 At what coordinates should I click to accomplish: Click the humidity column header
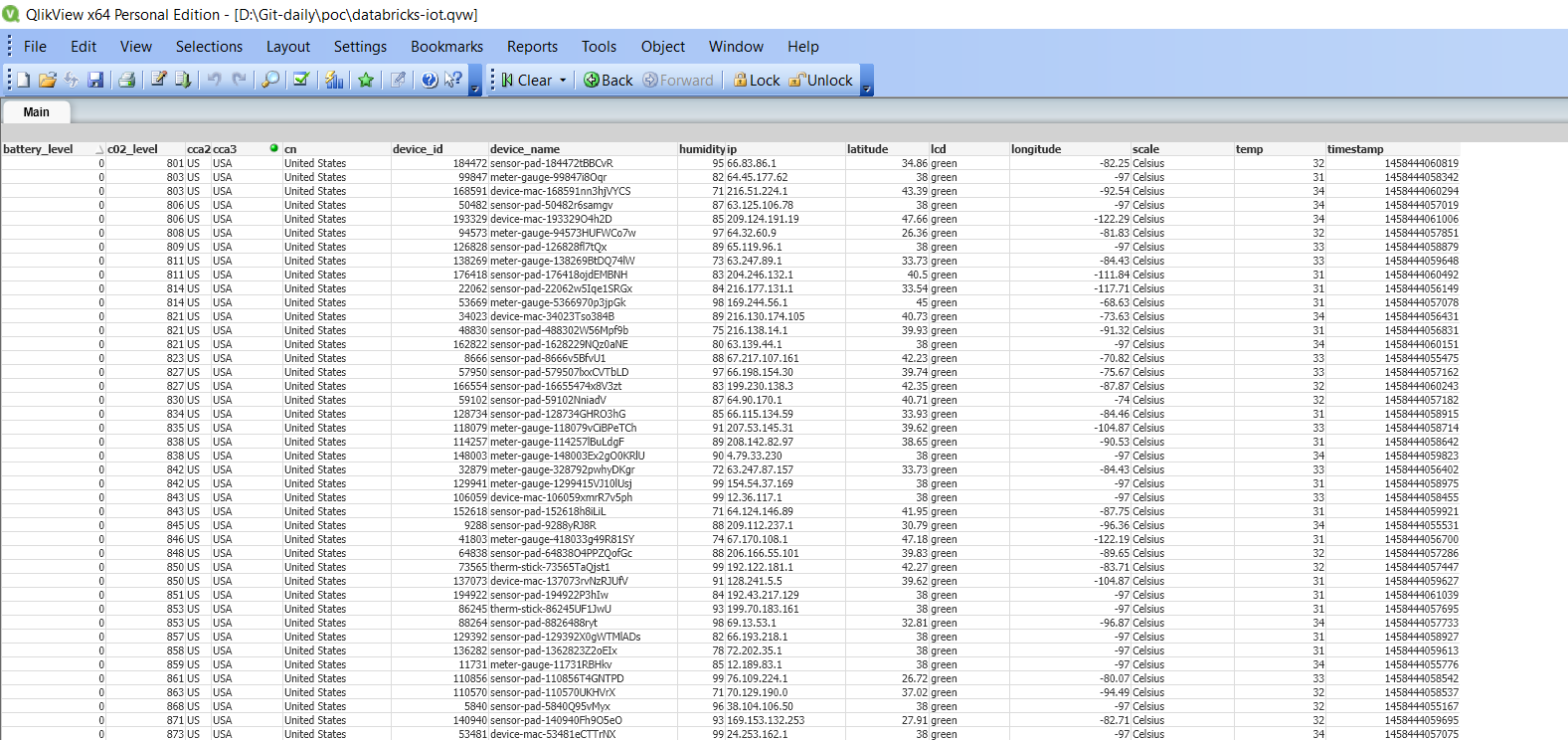pos(702,149)
